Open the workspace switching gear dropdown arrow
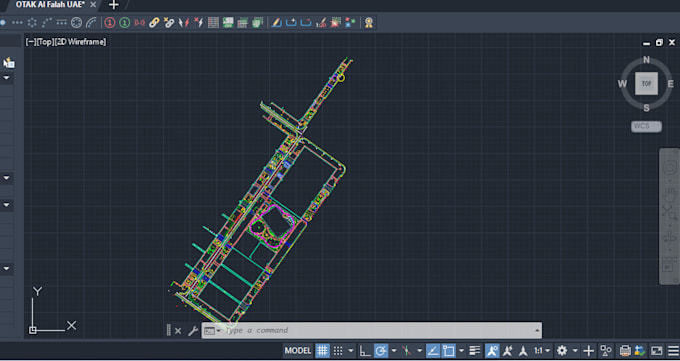Image resolution: width=680 pixels, height=361 pixels. pyautogui.click(x=575, y=351)
